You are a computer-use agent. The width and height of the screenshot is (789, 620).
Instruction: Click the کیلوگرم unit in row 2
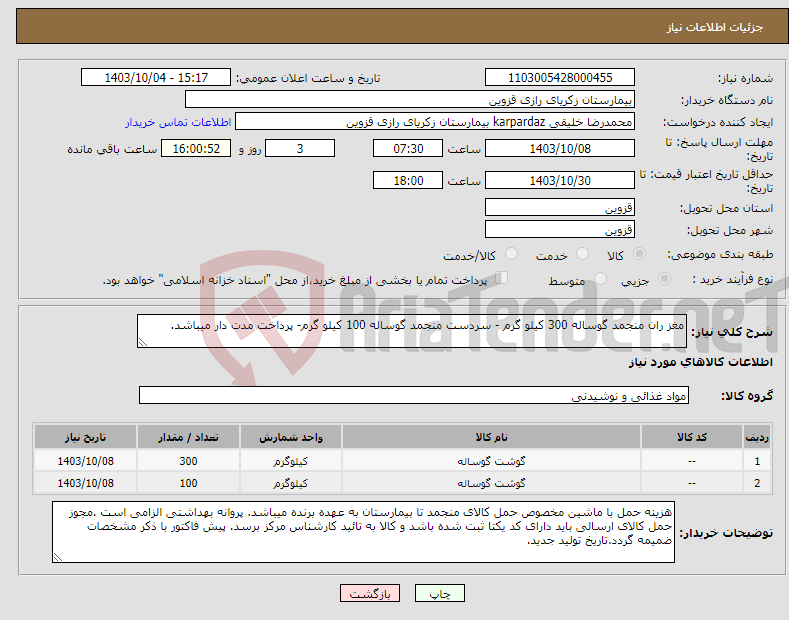(291, 483)
